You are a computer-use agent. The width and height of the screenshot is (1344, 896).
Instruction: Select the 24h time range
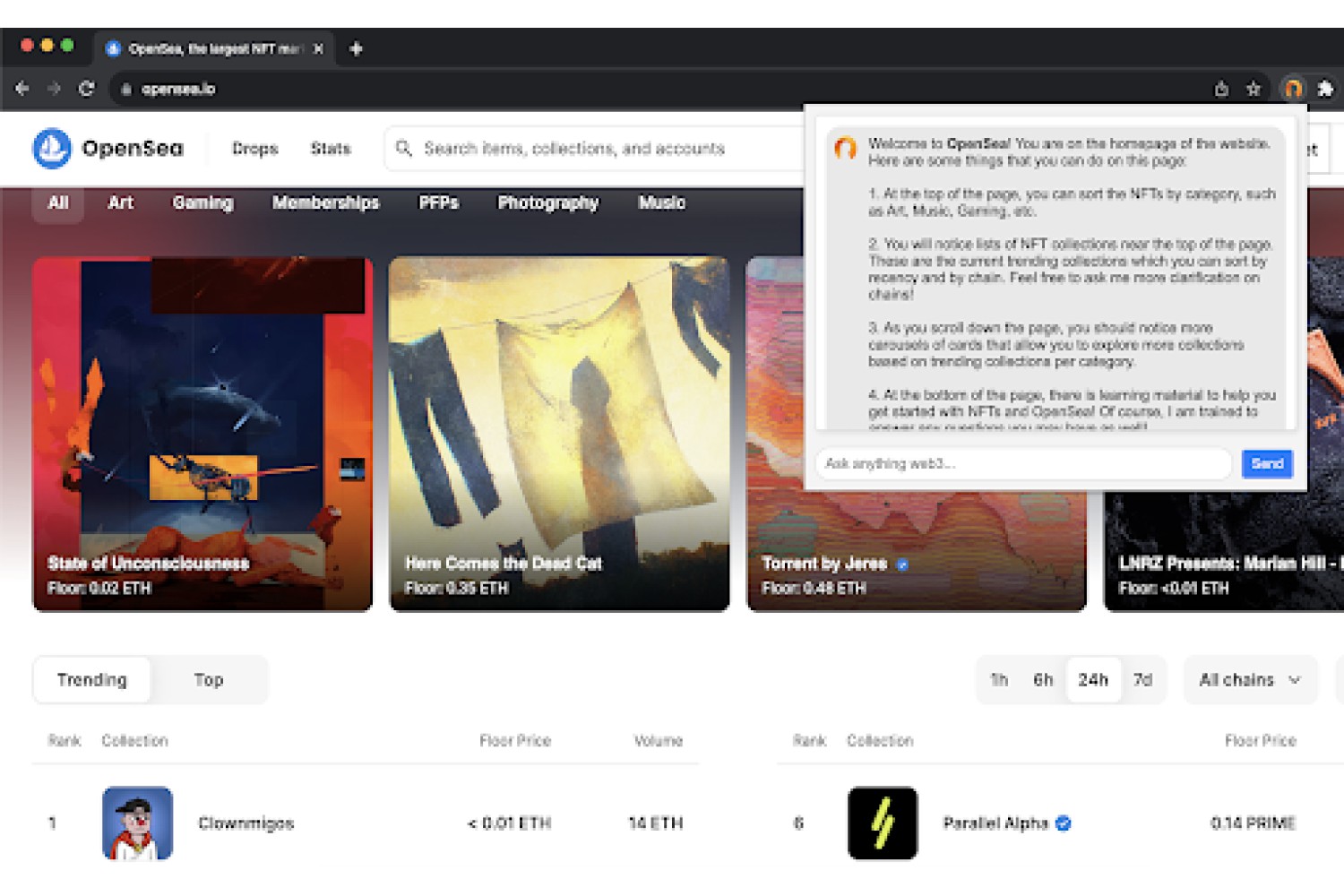pyautogui.click(x=1093, y=679)
